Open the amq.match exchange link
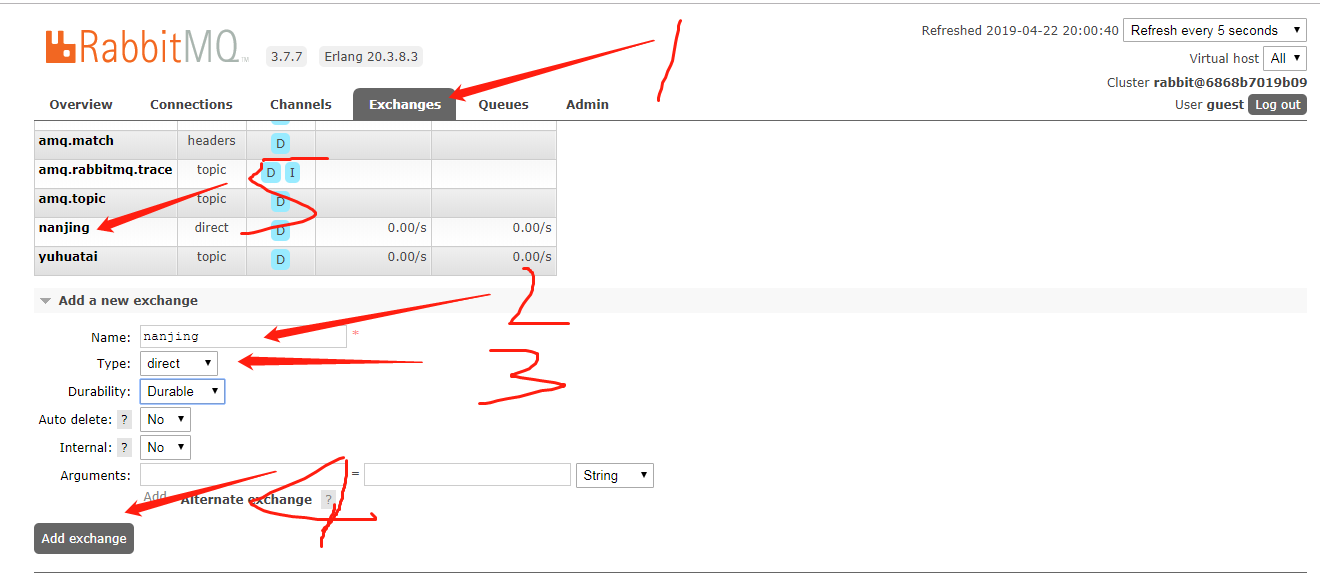Screen dimensions: 1320x578 coord(76,141)
